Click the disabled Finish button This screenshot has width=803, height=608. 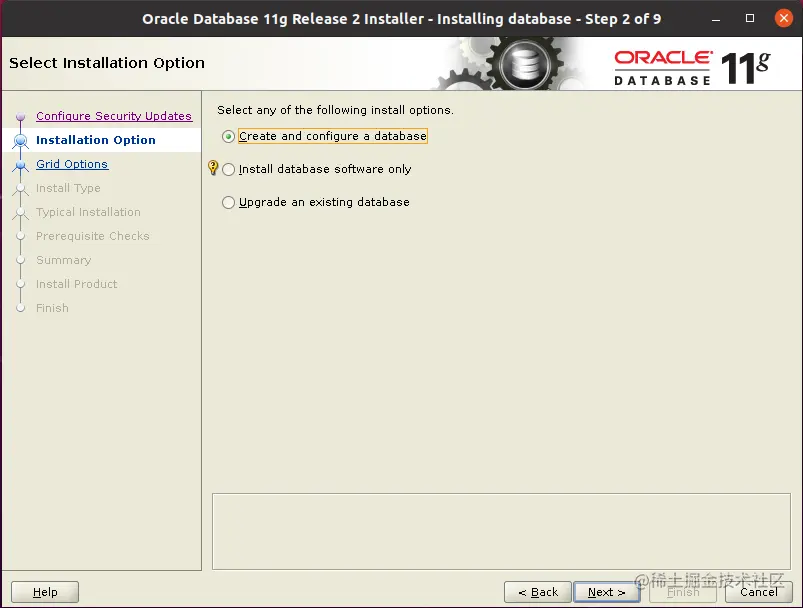683,592
